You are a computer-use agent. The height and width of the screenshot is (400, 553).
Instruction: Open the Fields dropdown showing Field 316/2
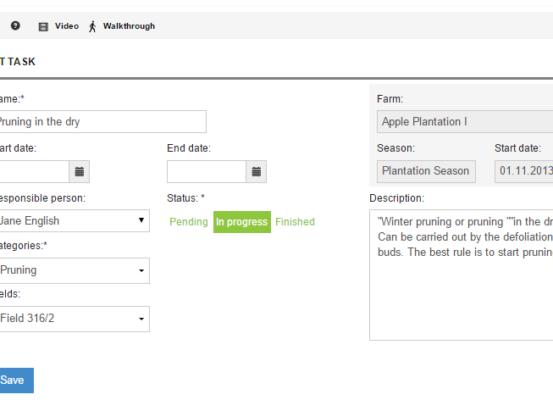pyautogui.click(x=73, y=319)
